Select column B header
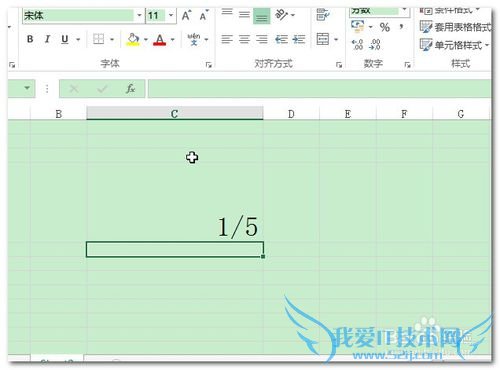The image size is (500, 370). pyautogui.click(x=59, y=114)
